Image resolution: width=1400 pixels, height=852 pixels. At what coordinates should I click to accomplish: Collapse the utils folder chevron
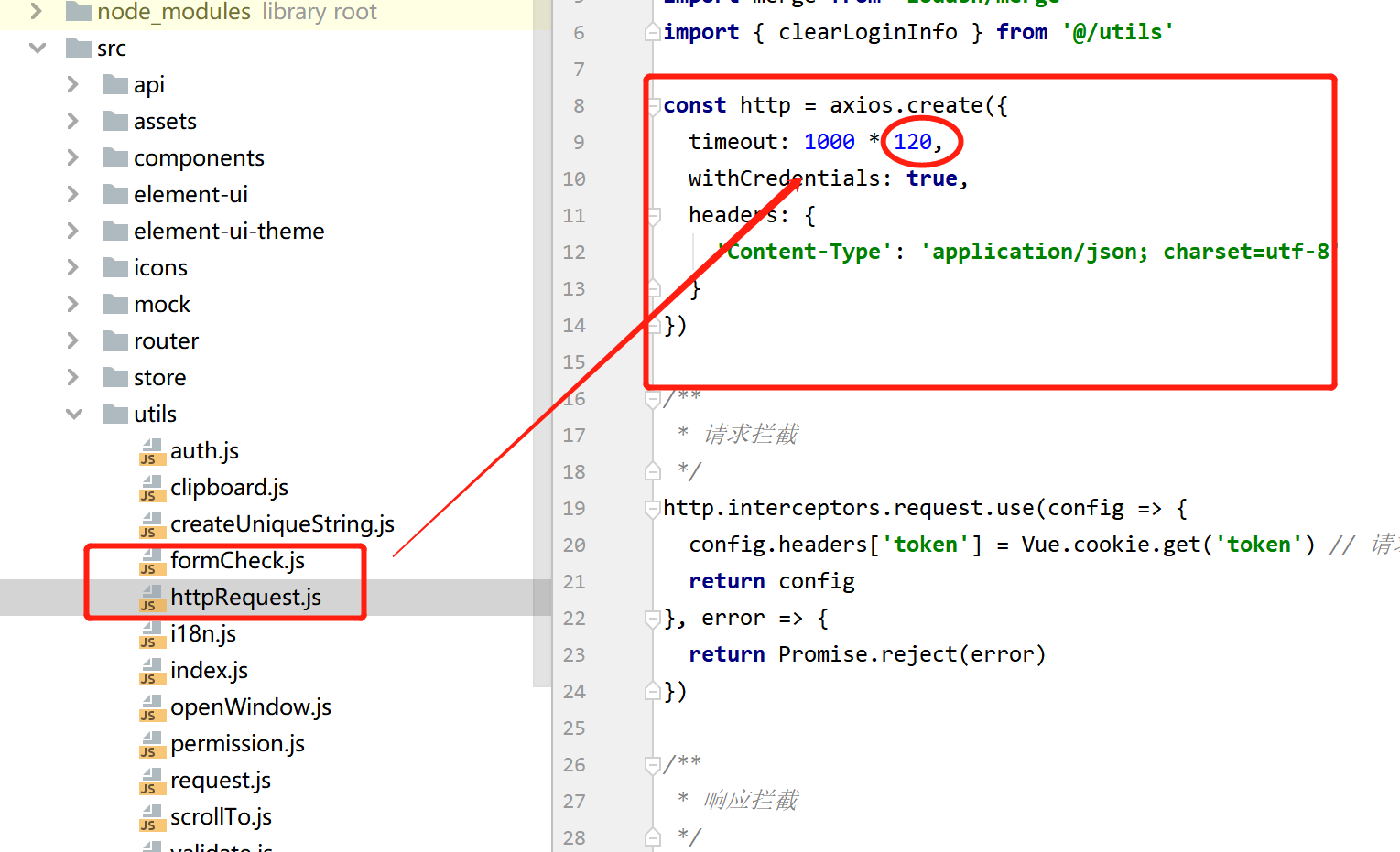pos(74,414)
